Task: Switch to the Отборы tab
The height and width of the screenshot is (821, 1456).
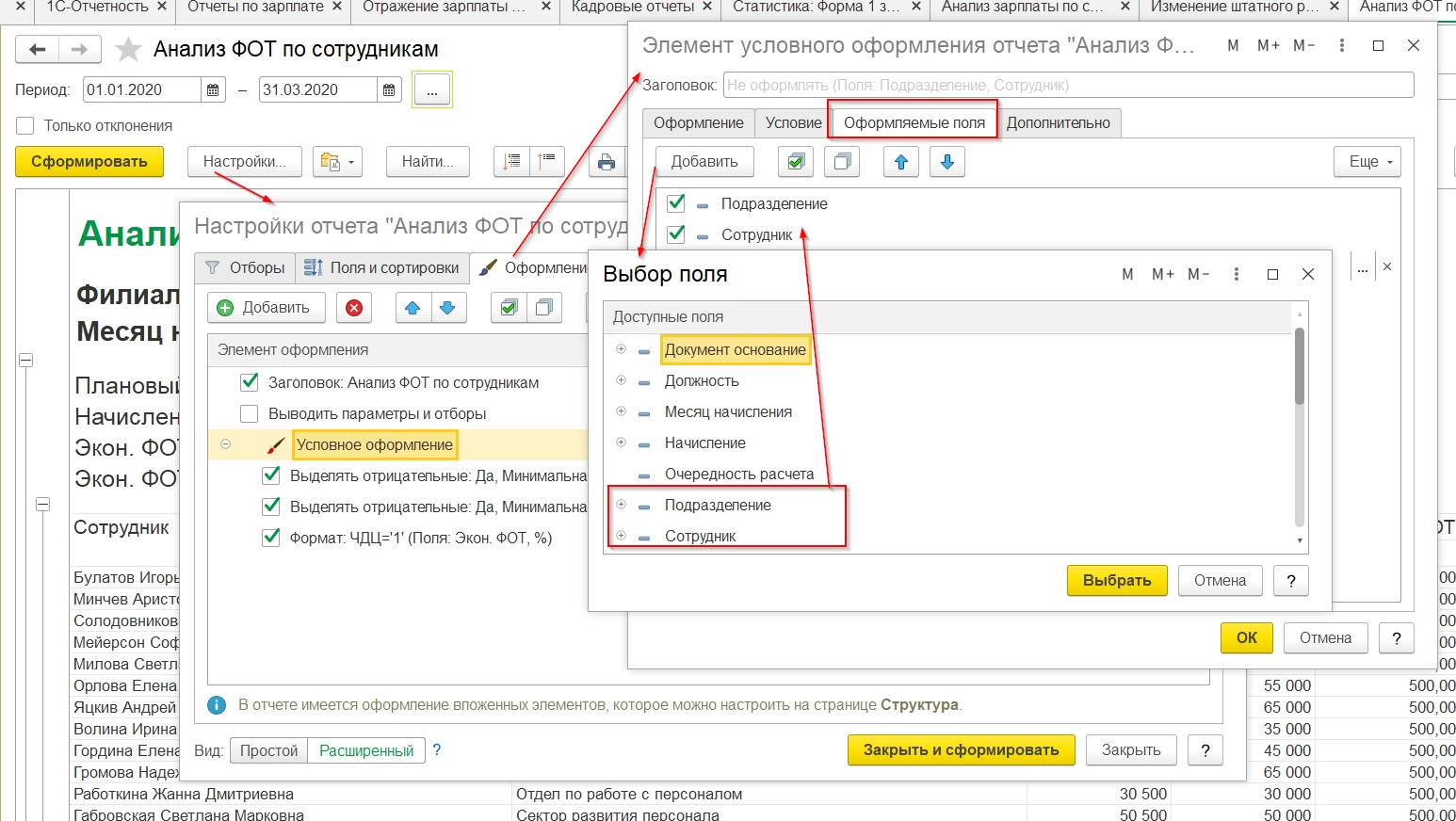Action: [x=245, y=268]
